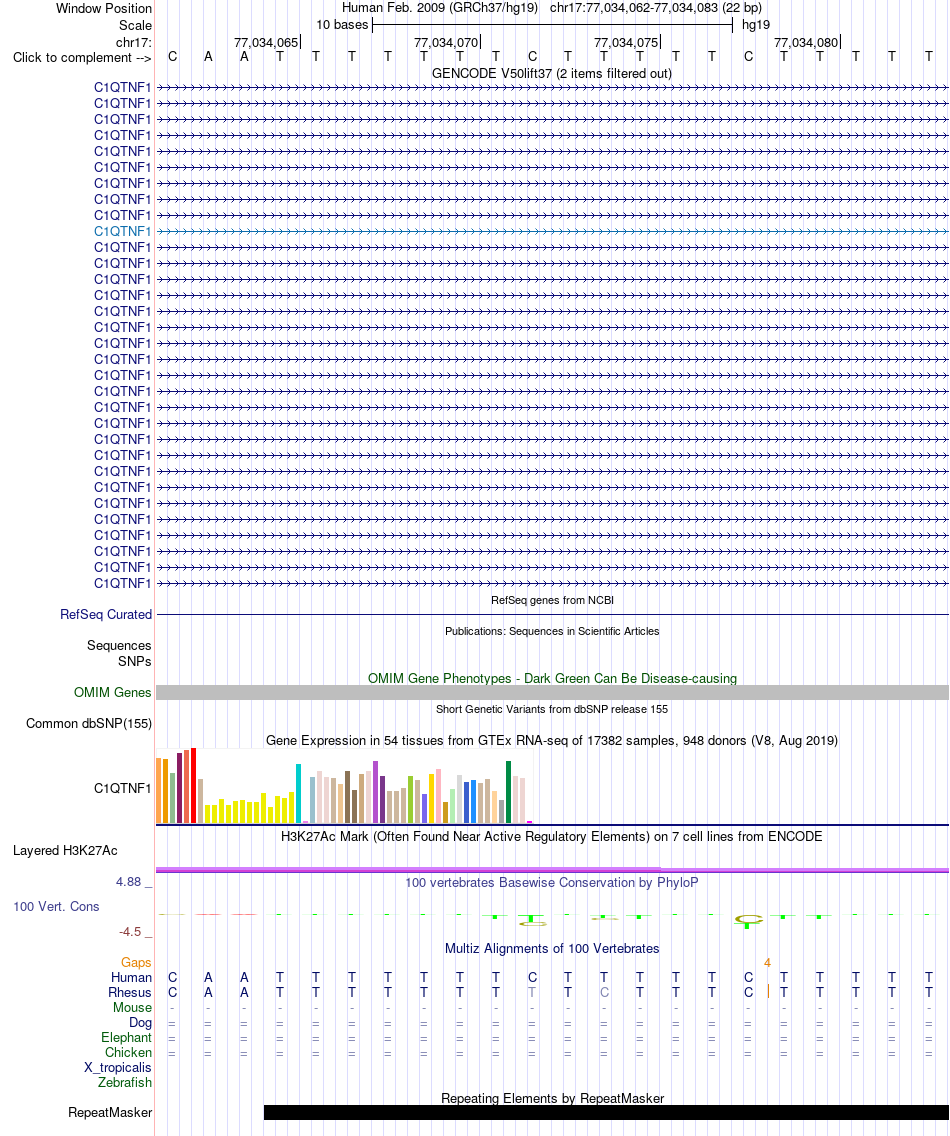Click the orange Gaps label
This screenshot has height=1136, width=950.
(x=136, y=962)
